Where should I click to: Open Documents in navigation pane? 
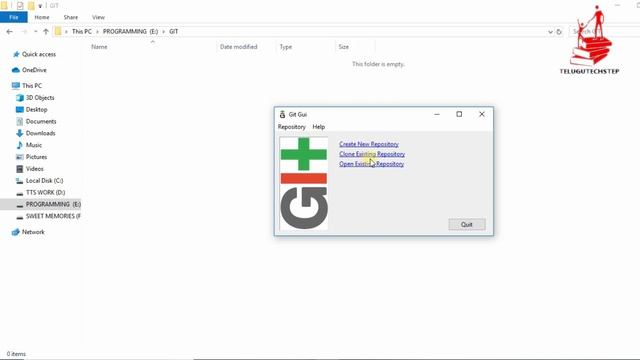[41, 121]
